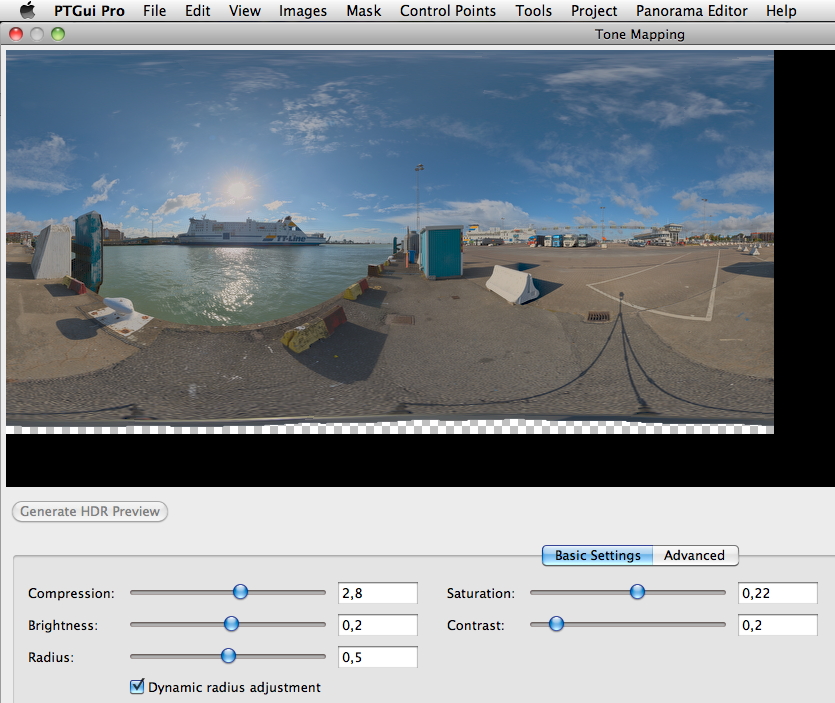Click the Saturation value field
Image resolution: width=835 pixels, height=703 pixels.
point(777,593)
